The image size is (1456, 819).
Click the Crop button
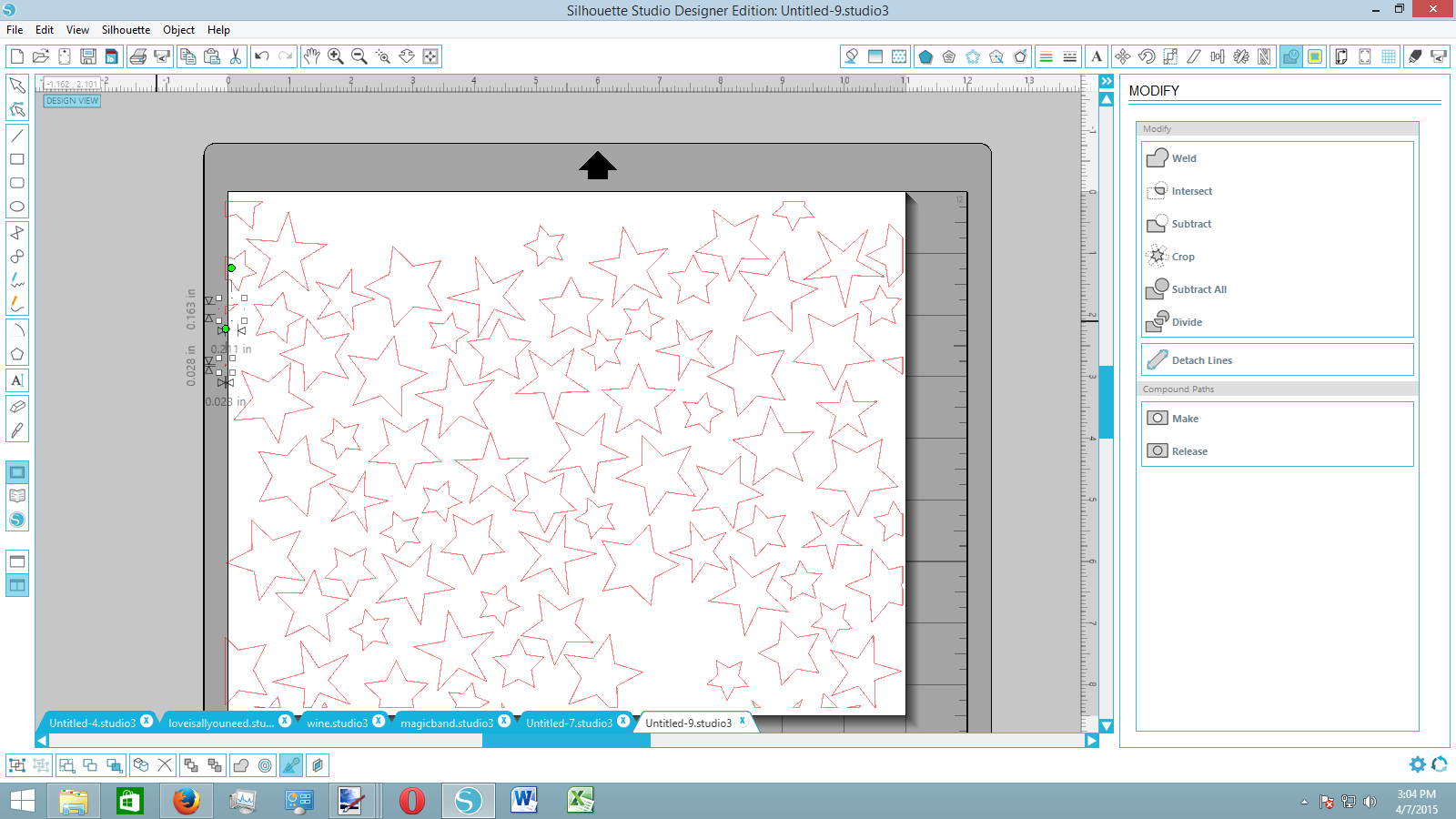pos(1277,257)
